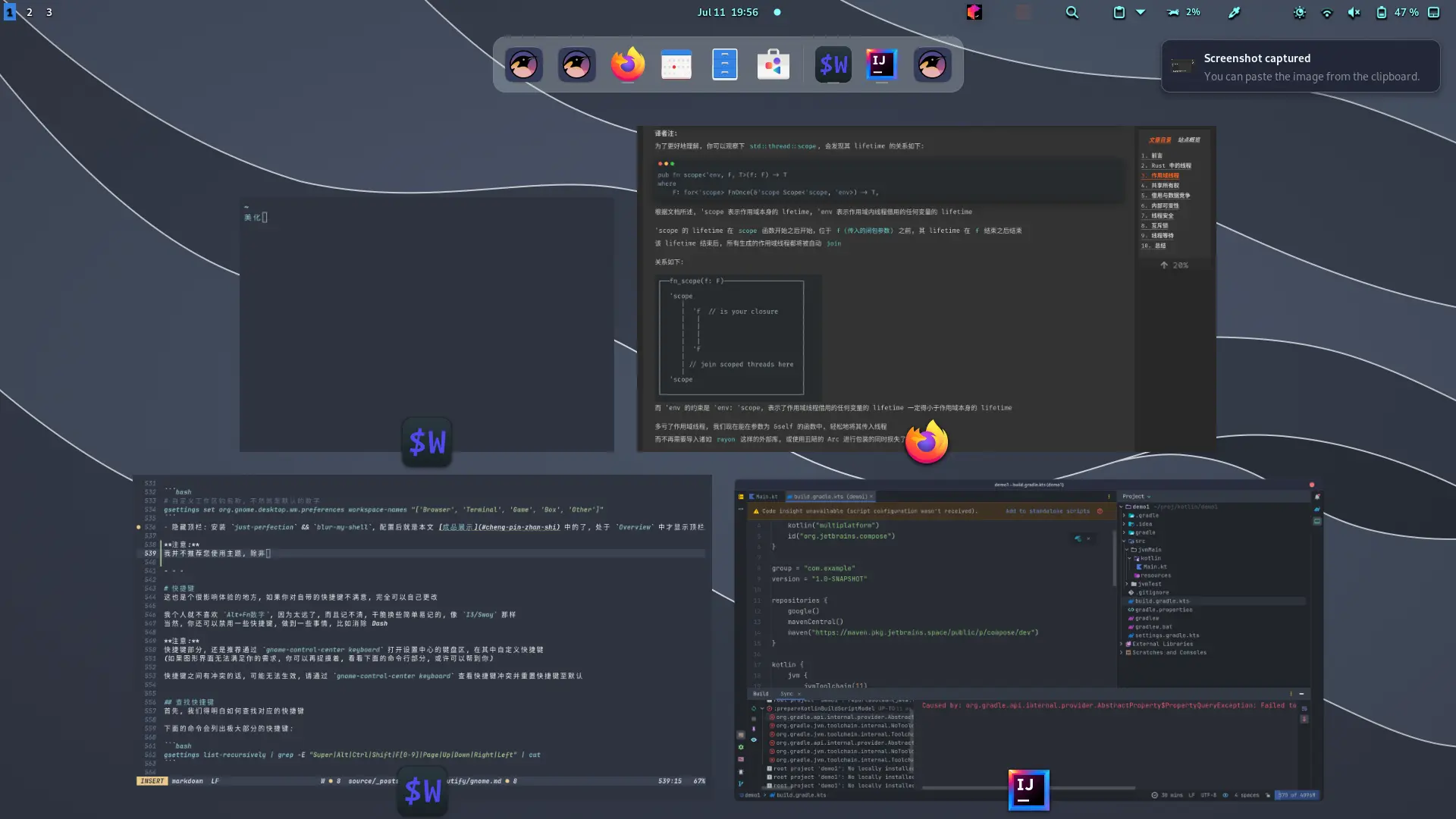
Task: Toggle reader mode eye in IntelliJ status bar
Action: [x=1225, y=795]
